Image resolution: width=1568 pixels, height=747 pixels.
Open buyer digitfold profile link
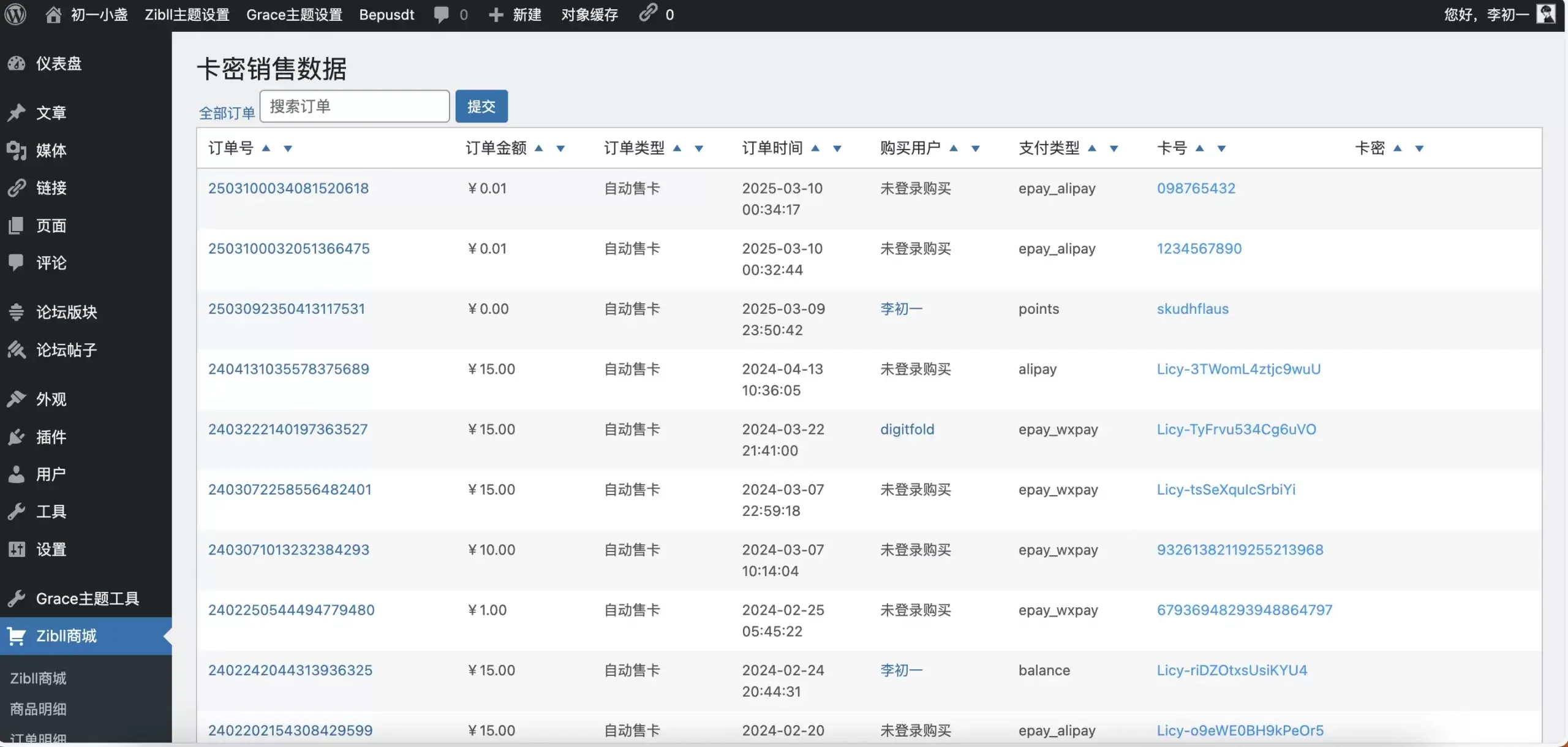click(907, 429)
